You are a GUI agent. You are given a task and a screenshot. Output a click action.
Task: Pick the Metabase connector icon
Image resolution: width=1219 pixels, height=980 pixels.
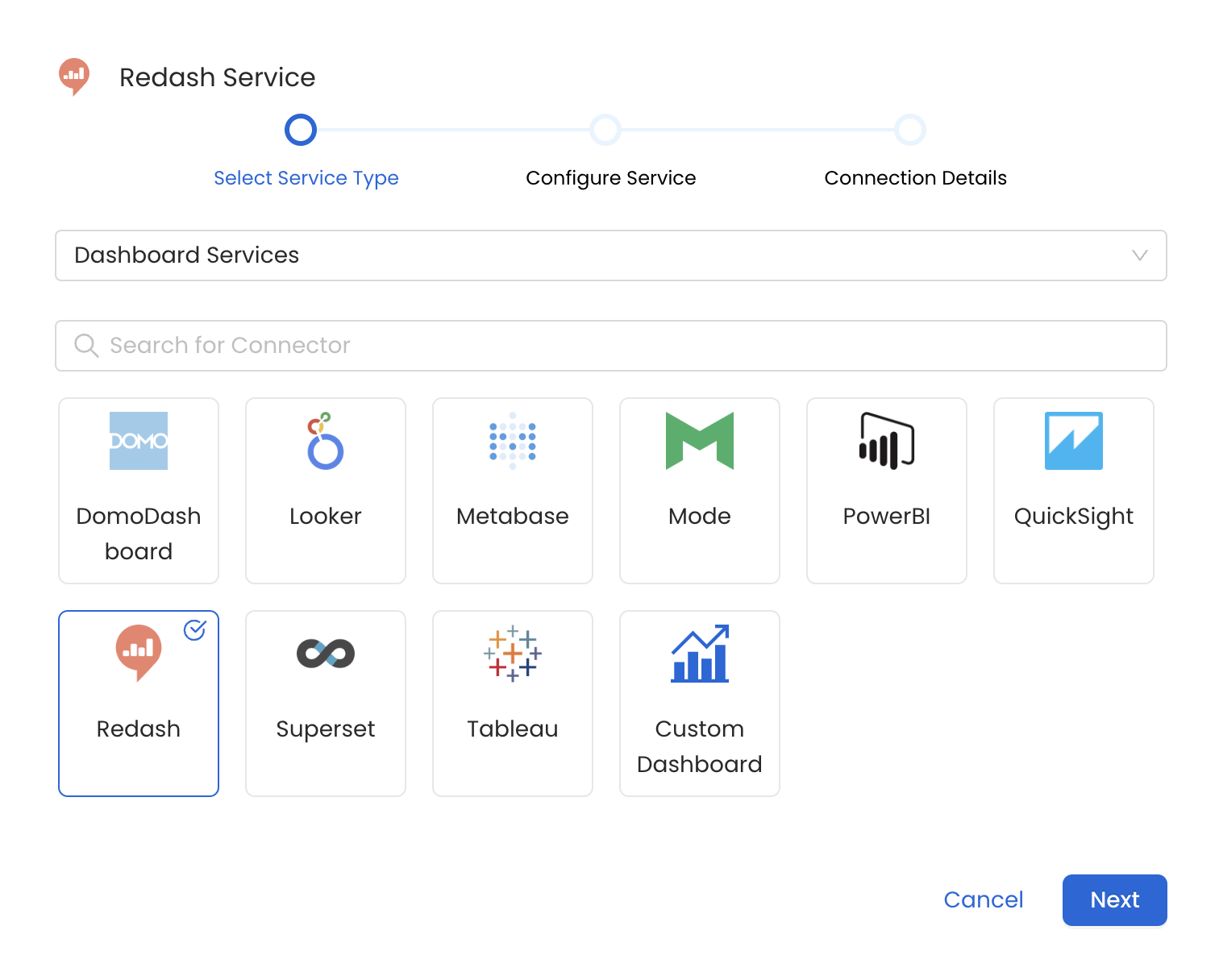[513, 441]
